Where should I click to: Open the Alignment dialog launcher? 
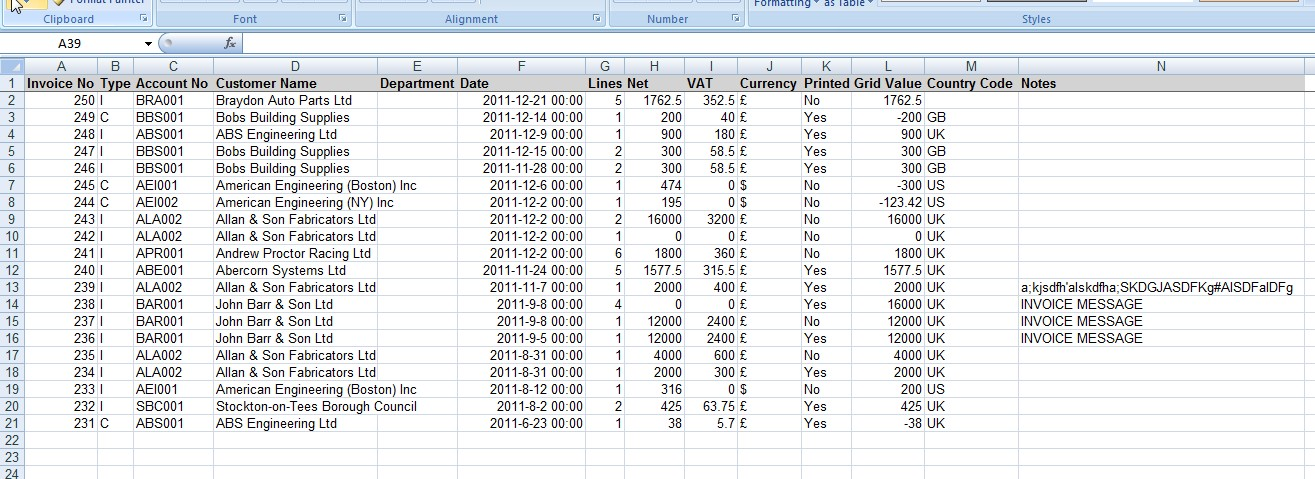point(597,19)
